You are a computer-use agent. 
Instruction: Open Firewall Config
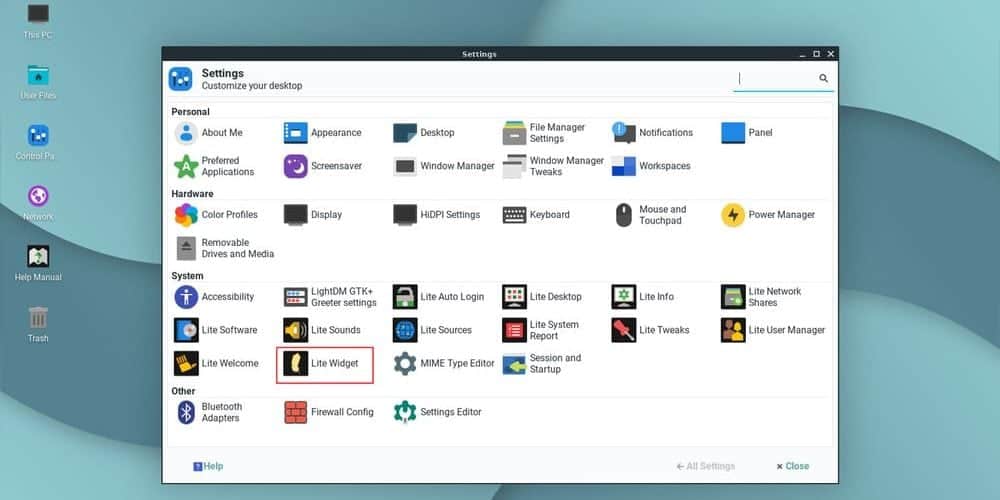[329, 412]
